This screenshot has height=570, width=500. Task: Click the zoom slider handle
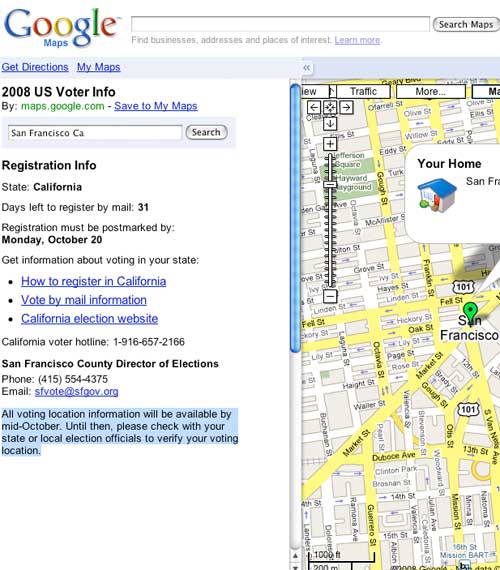[330, 184]
